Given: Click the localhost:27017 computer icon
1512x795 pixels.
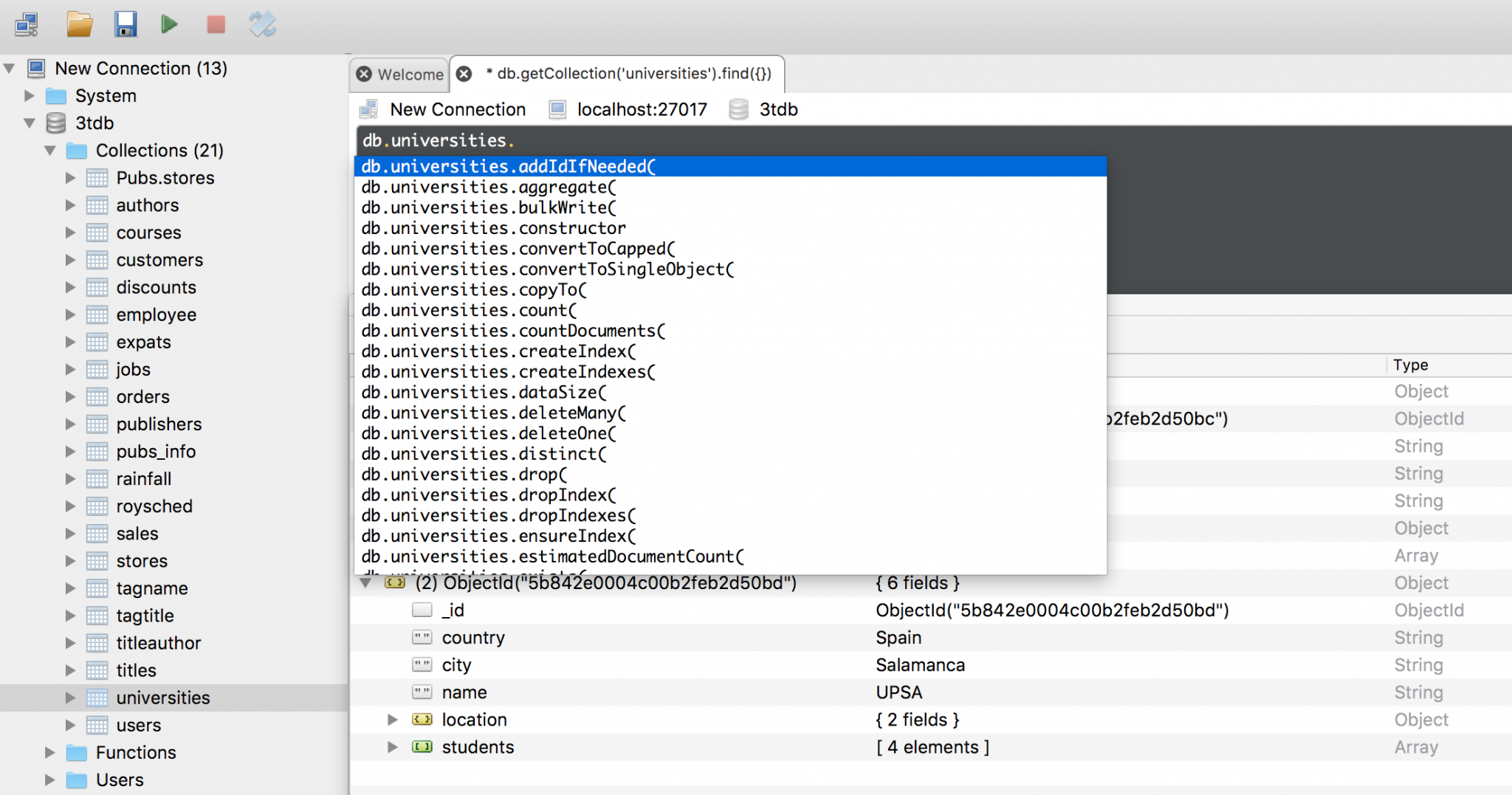Looking at the screenshot, I should tap(556, 109).
